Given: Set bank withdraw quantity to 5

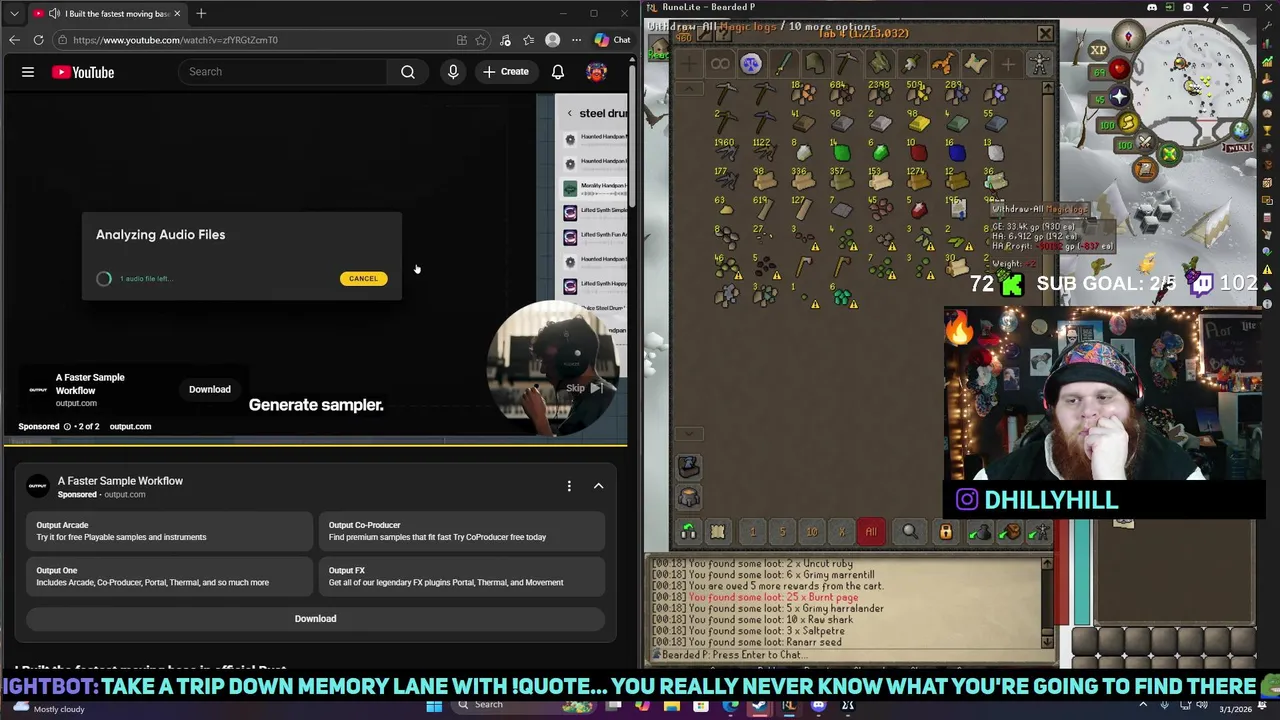Looking at the screenshot, I should coord(782,532).
